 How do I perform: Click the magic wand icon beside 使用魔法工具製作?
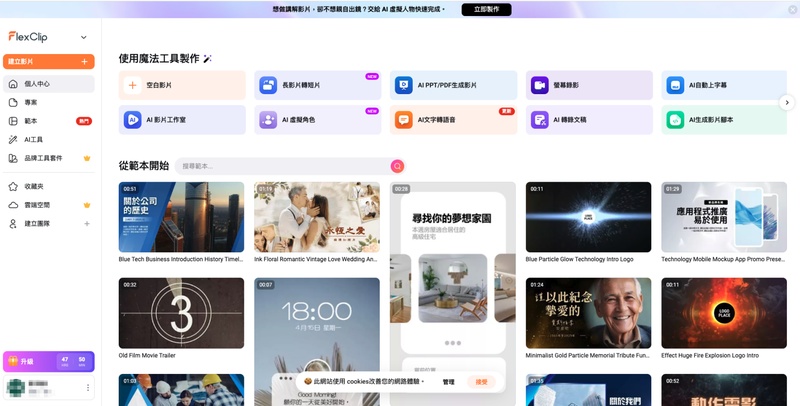(x=207, y=59)
